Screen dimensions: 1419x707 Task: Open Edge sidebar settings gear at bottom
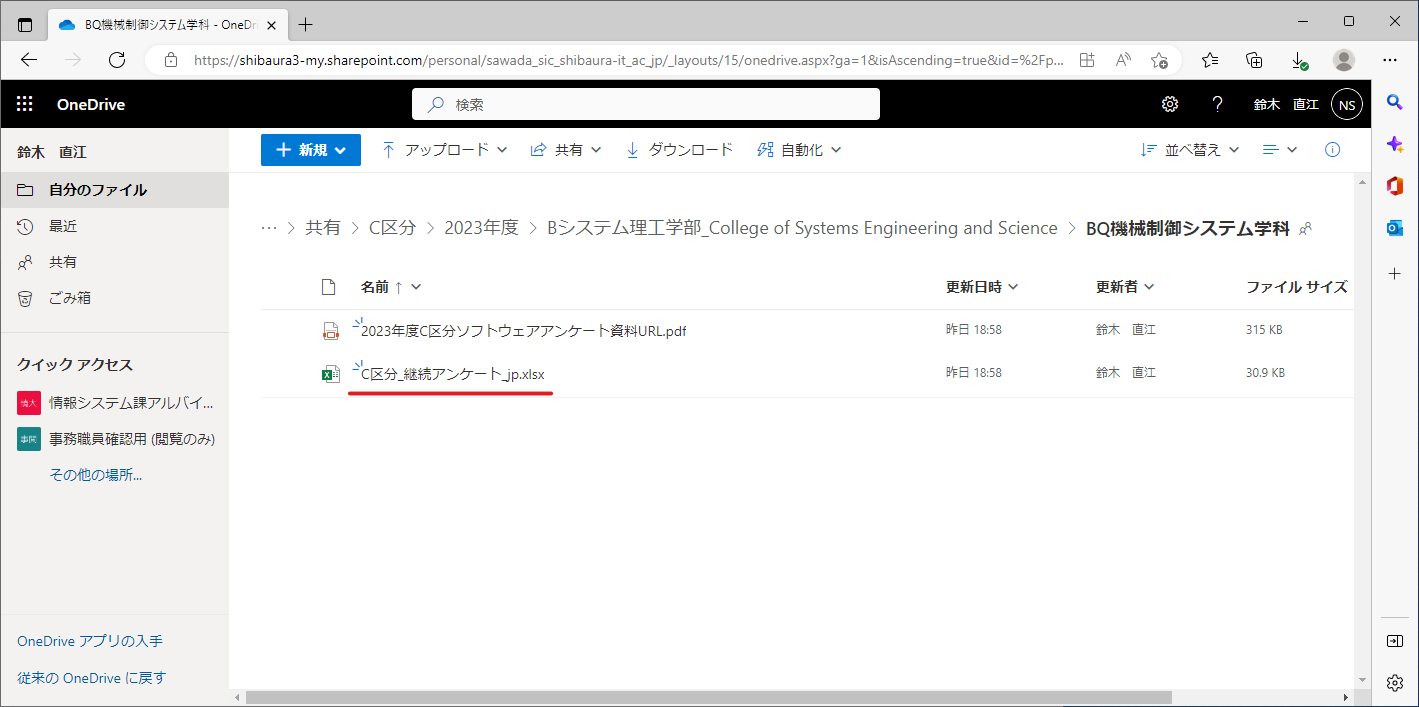coord(1395,683)
